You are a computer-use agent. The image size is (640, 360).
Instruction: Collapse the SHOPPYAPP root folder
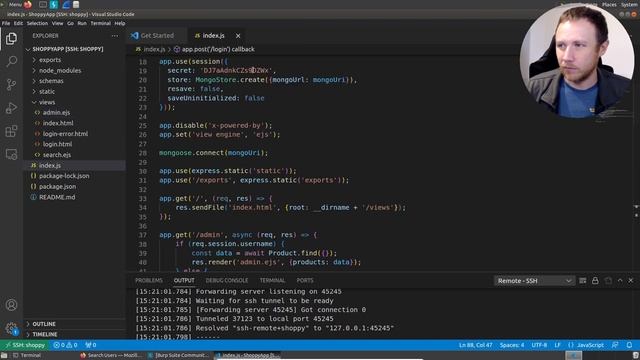pos(67,49)
